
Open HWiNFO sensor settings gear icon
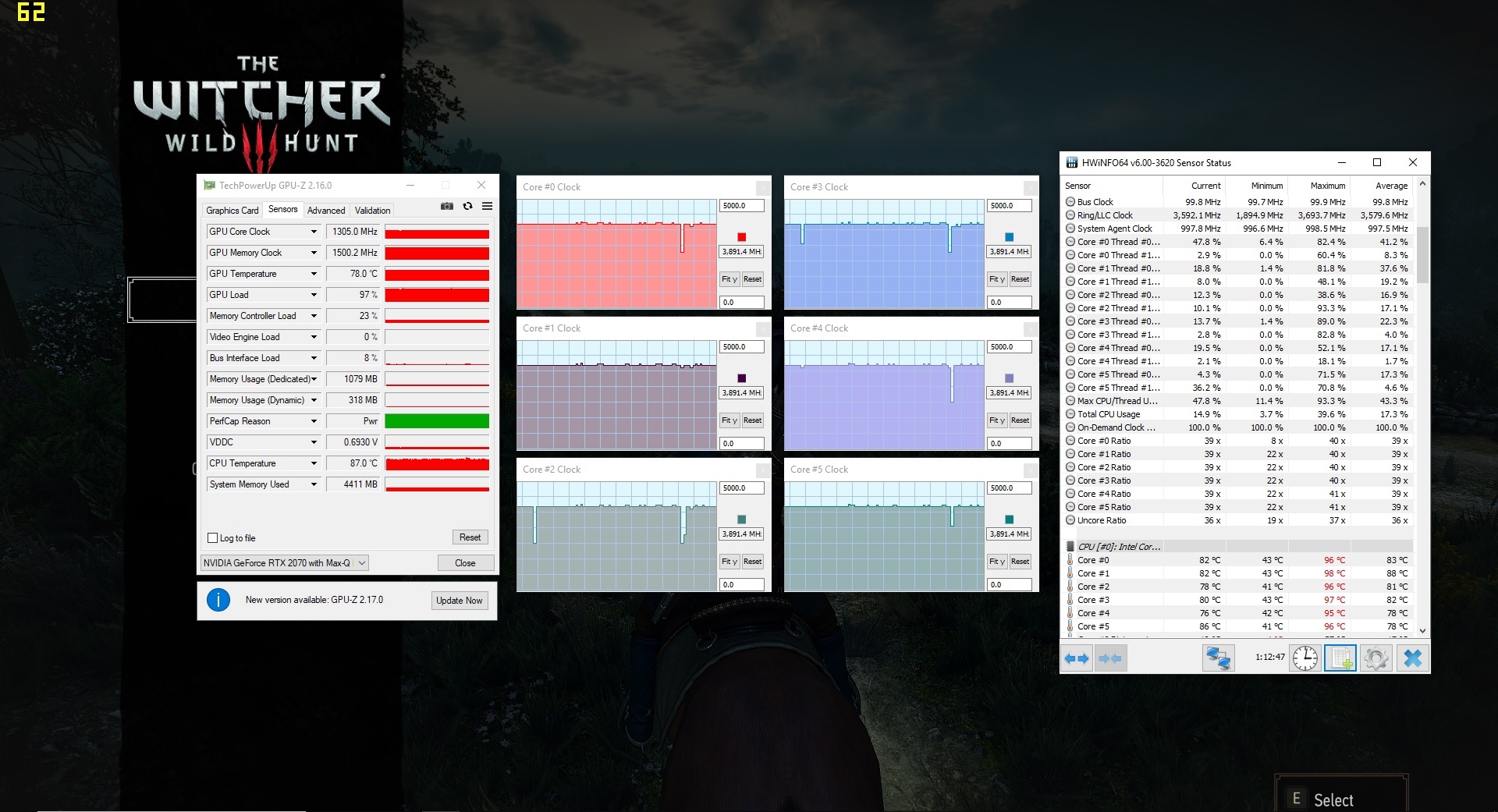coord(1376,658)
